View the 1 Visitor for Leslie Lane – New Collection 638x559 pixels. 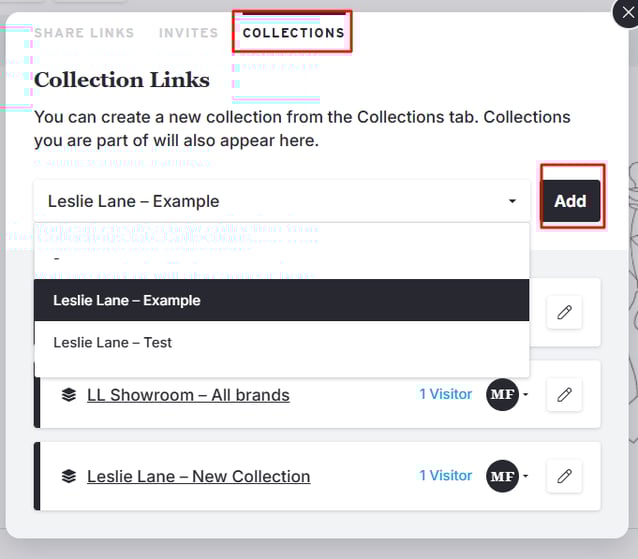(x=445, y=475)
